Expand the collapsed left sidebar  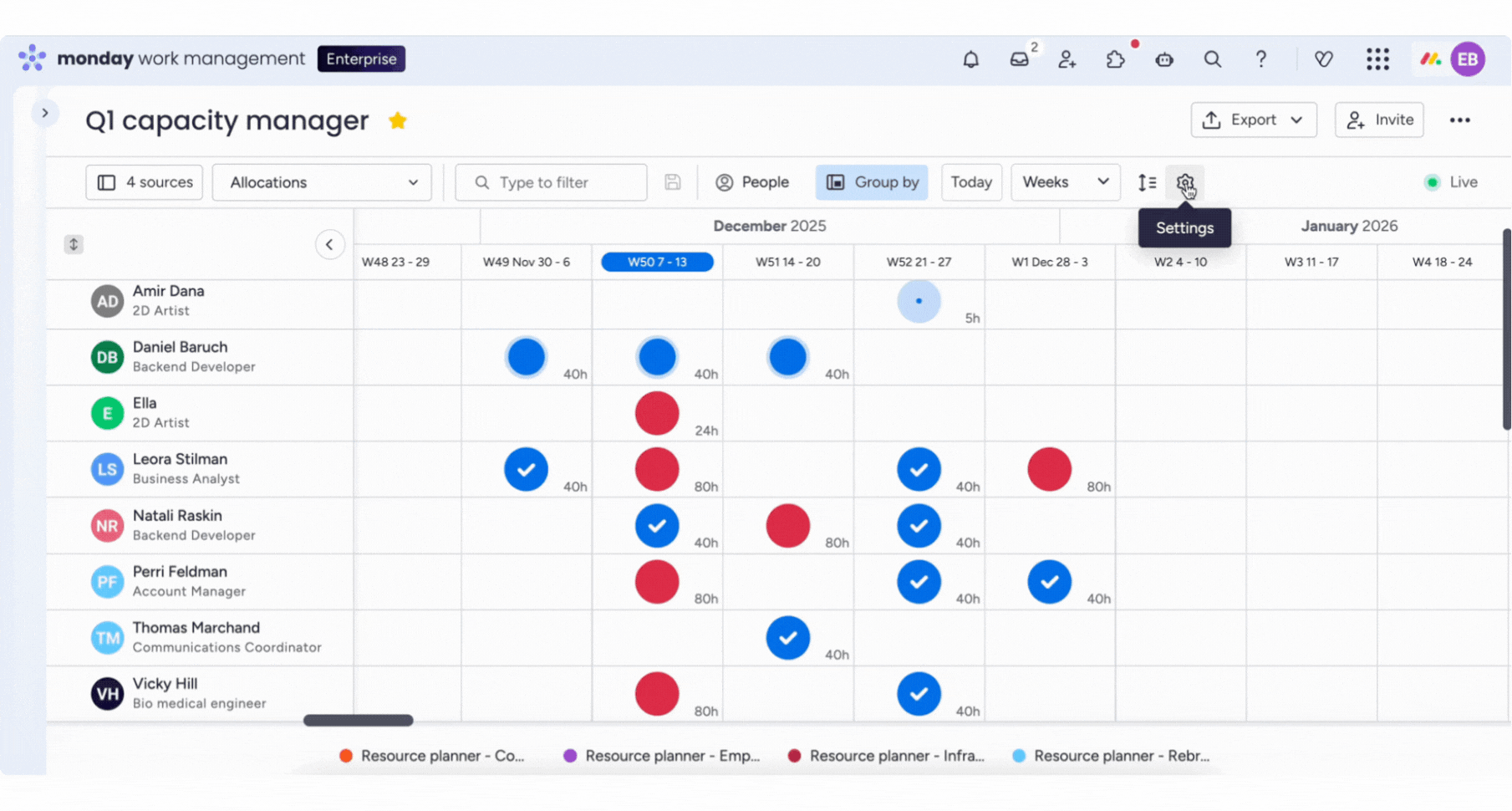pyautogui.click(x=45, y=113)
